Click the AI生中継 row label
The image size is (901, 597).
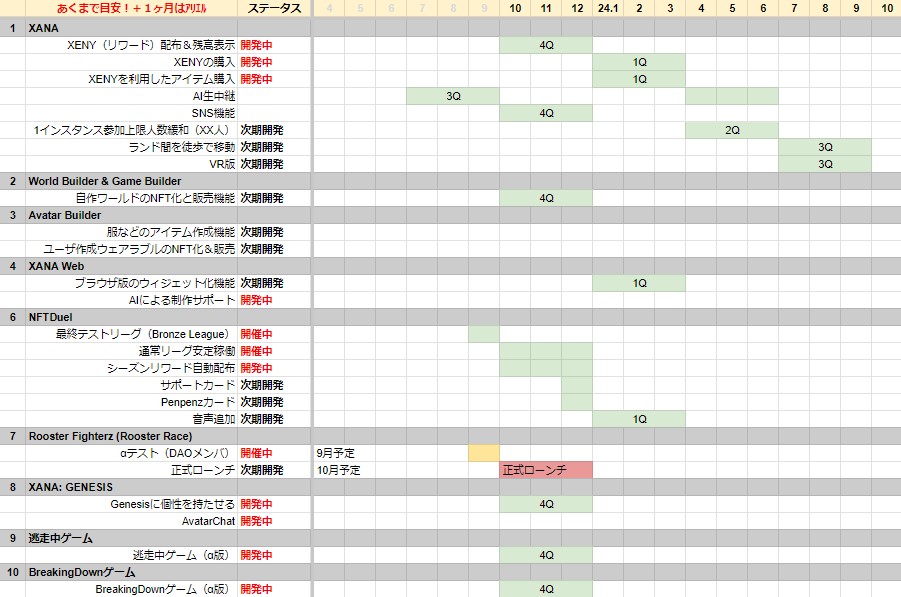click(x=214, y=96)
